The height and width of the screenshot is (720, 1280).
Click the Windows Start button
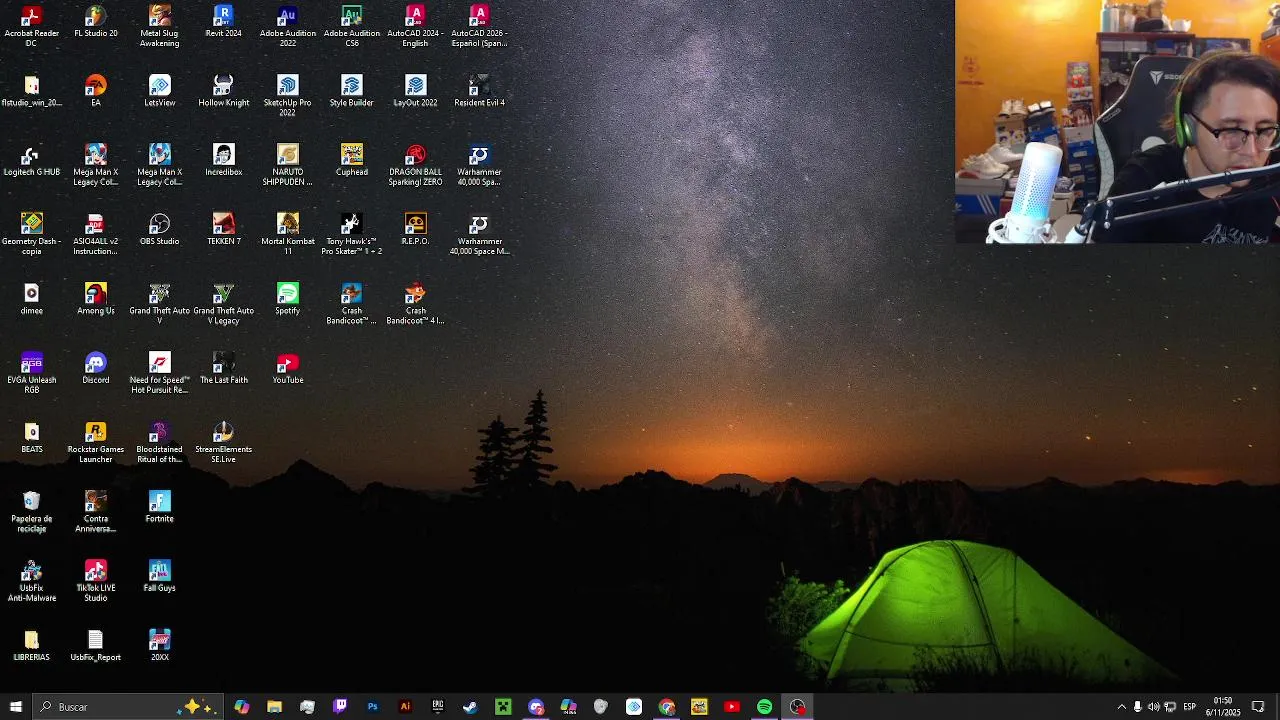point(16,707)
